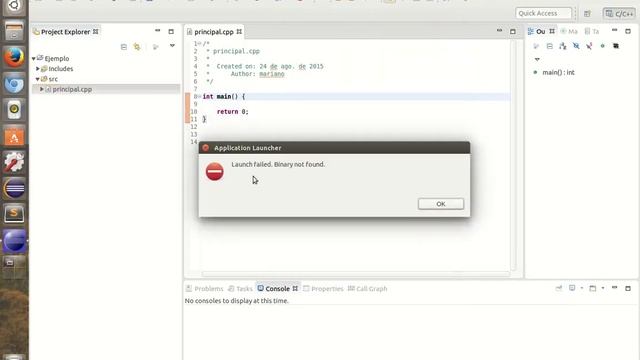
Task: Switch to the principal.cpp editor tab
Action: pos(213,31)
